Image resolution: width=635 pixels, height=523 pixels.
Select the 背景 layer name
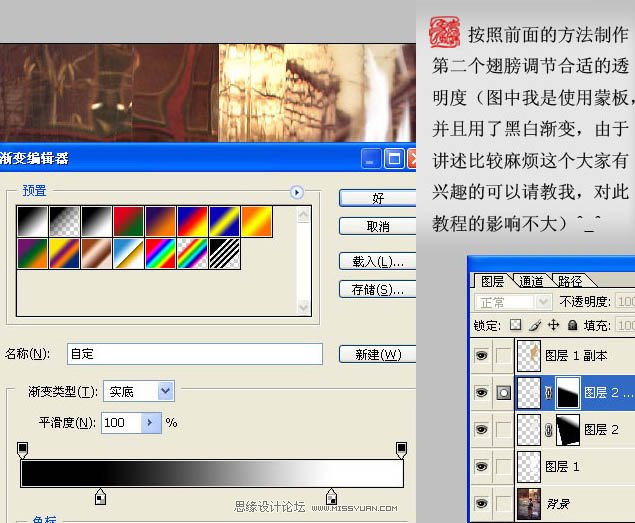click(558, 504)
